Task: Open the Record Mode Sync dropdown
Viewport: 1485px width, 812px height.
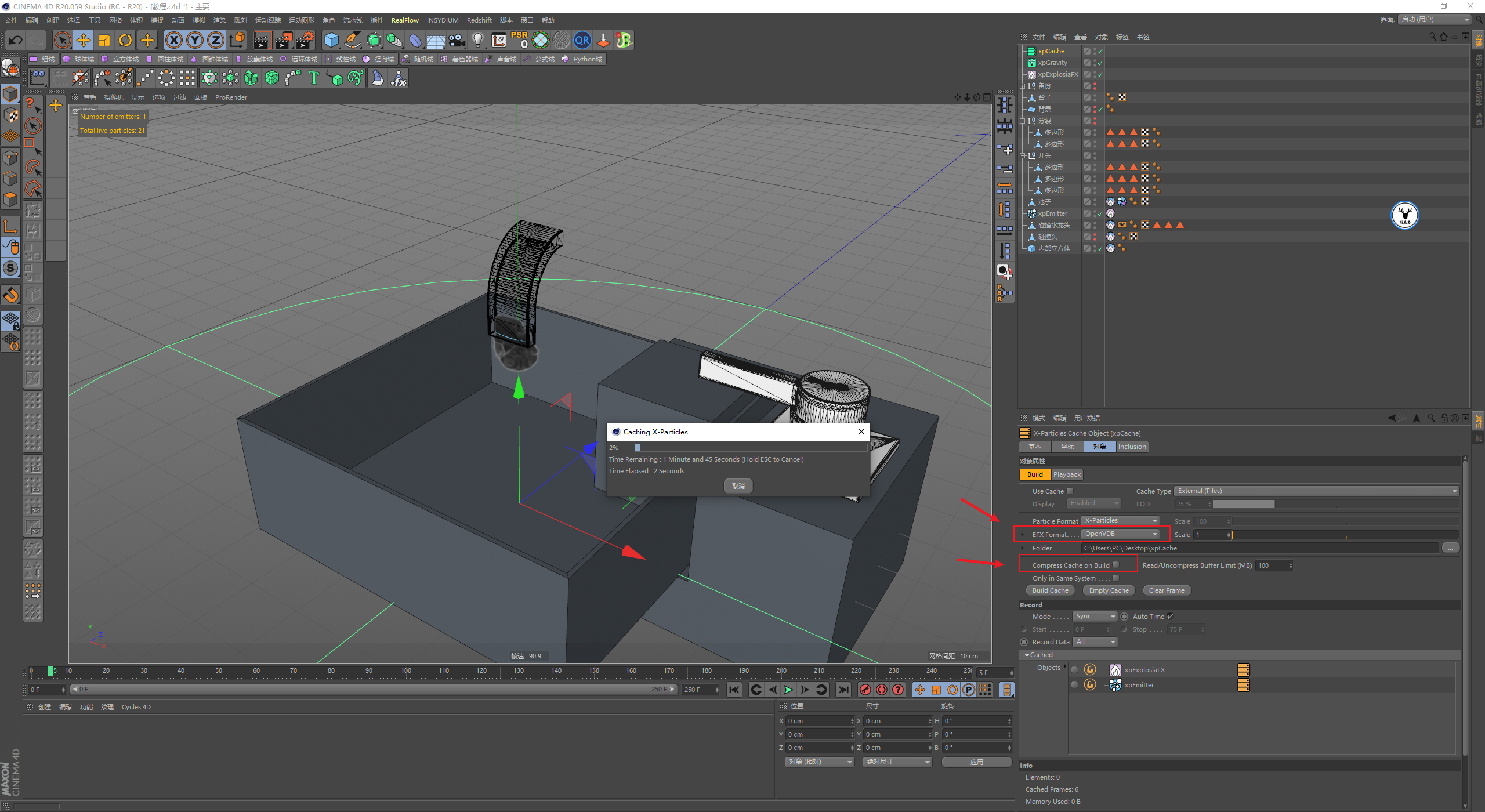Action: 1094,617
